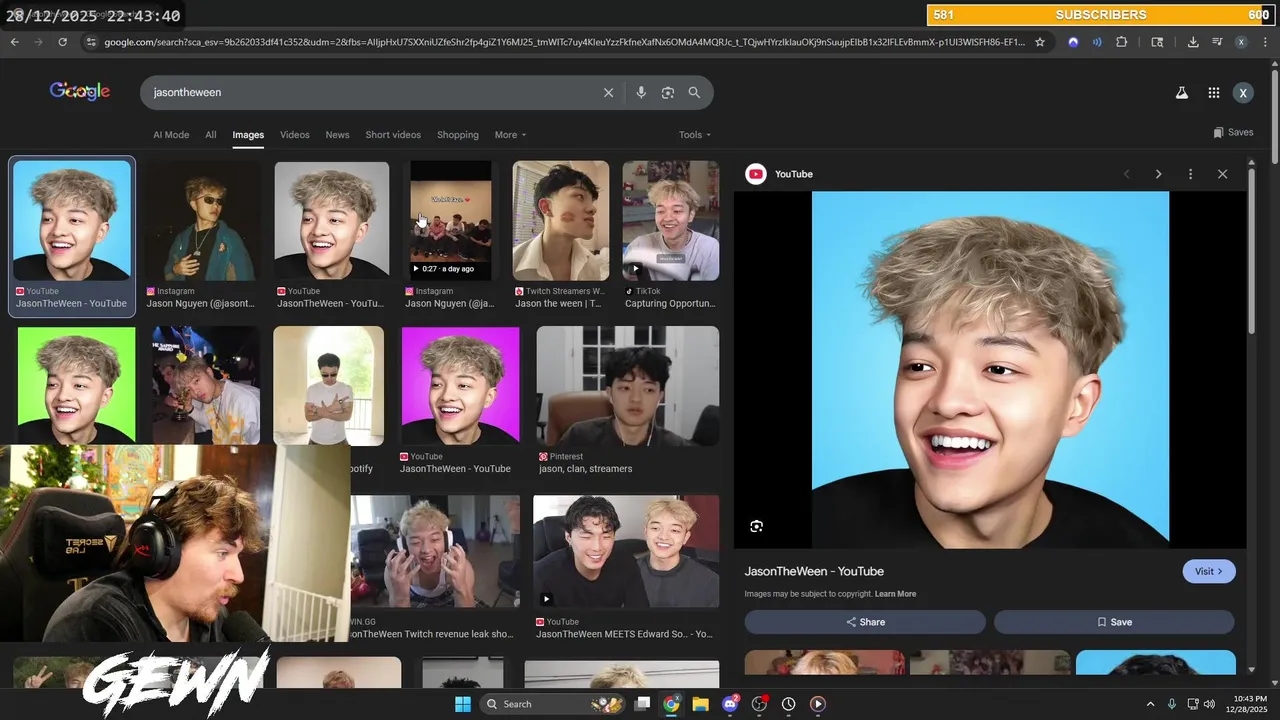This screenshot has height=720, width=1280.
Task: Open Task View on the taskbar
Action: coord(643,704)
